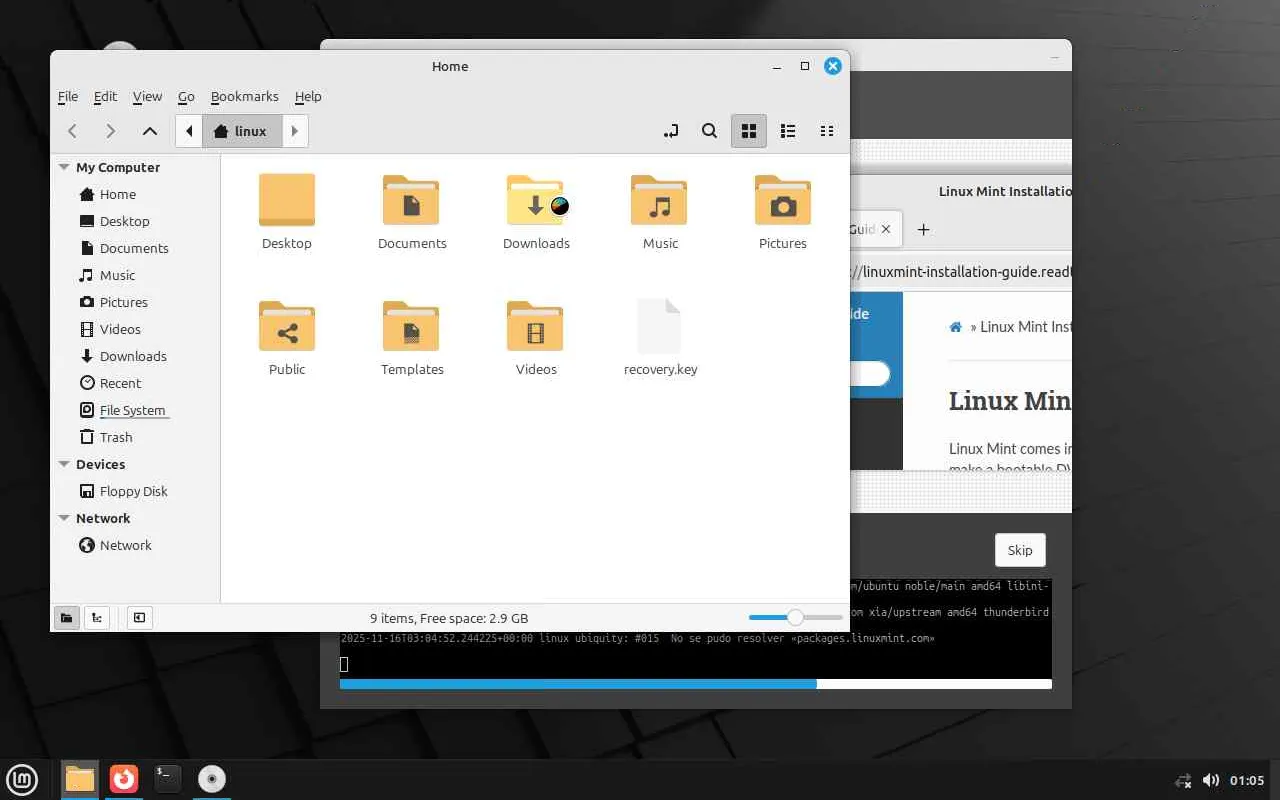Select the Pictures folder icon in the file pane
The image size is (1280, 800).
[783, 200]
